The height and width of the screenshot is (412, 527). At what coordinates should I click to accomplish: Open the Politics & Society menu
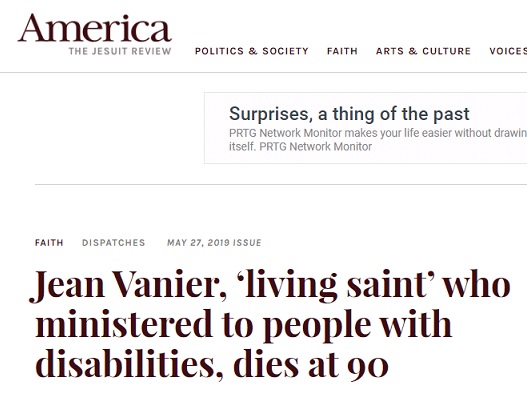[252, 51]
